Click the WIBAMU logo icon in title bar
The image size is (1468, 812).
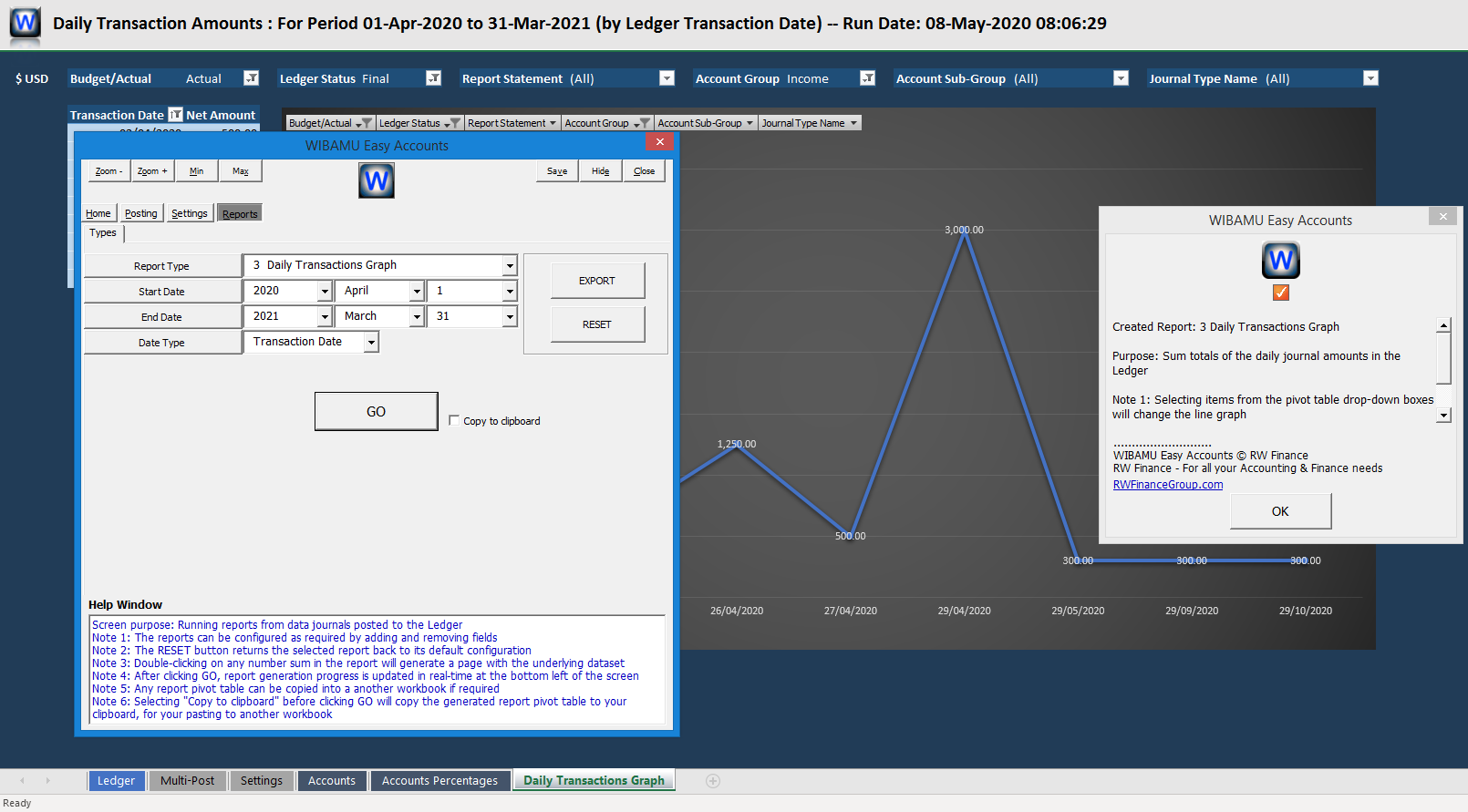25,22
